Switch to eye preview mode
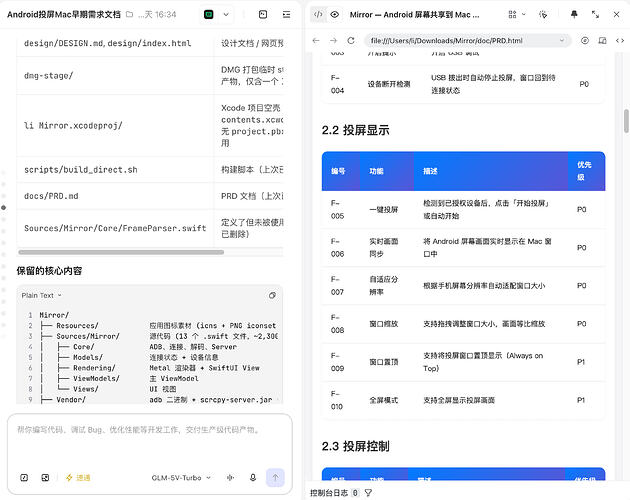Screen dimensions: 630x500 pyautogui.click(x=335, y=14)
